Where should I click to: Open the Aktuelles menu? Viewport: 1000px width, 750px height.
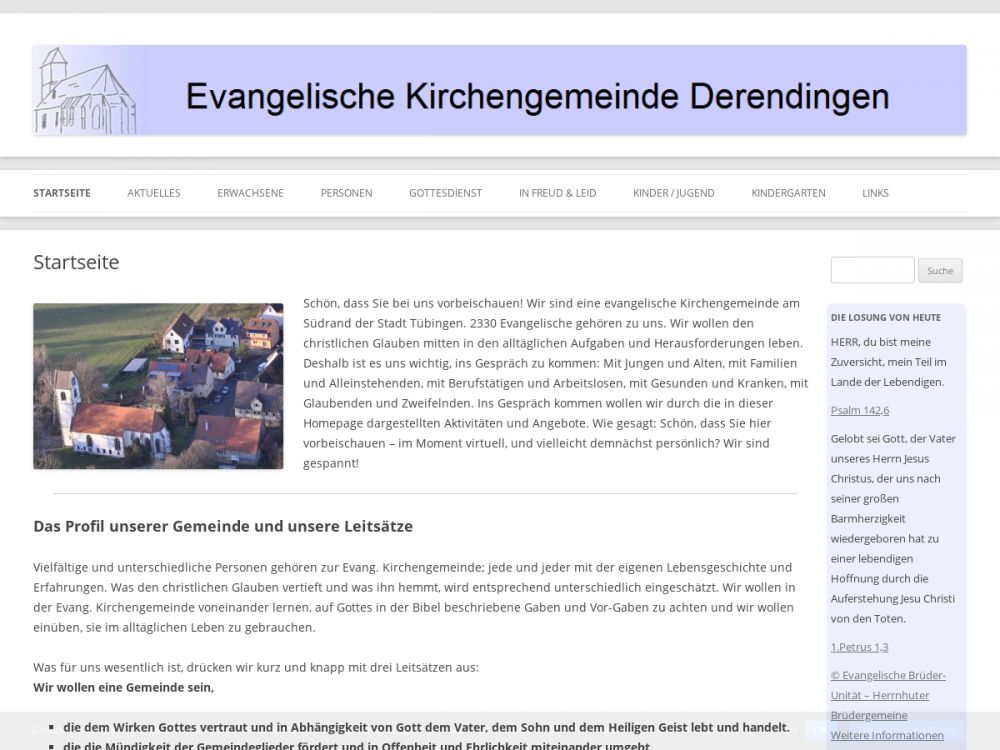154,193
